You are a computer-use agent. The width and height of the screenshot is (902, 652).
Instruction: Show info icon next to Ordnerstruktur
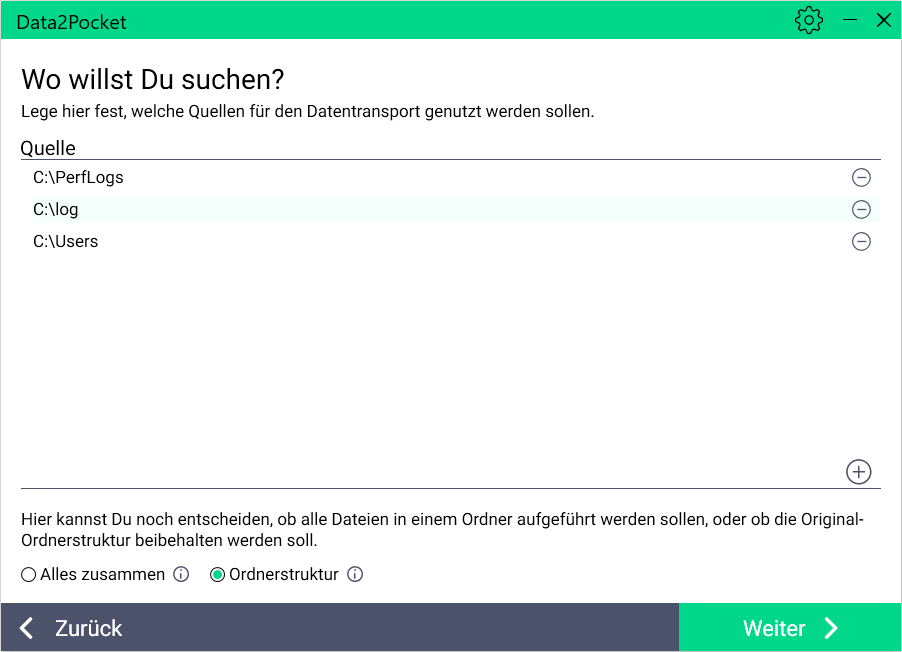coord(355,575)
